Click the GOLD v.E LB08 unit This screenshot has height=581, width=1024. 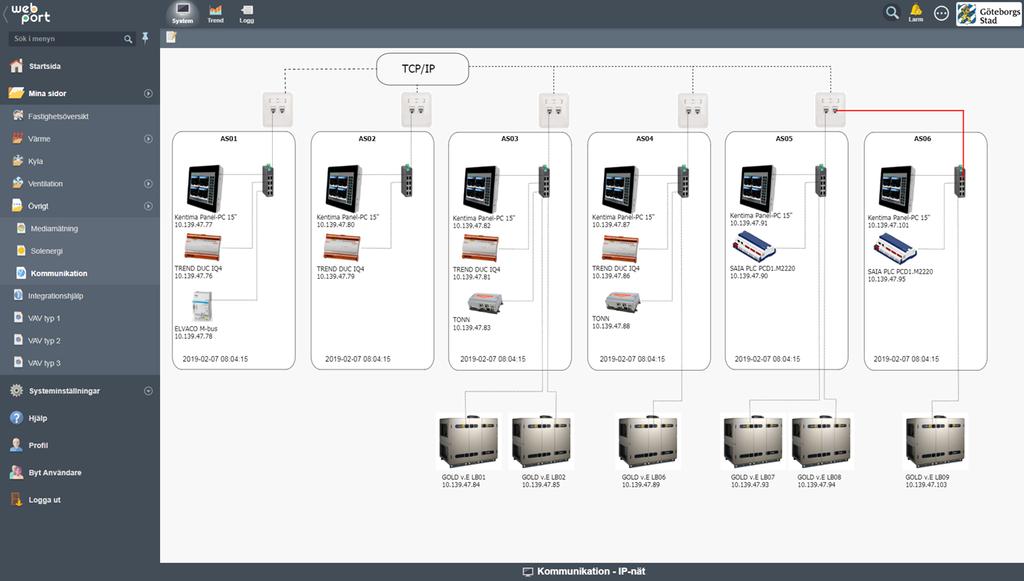(821, 442)
